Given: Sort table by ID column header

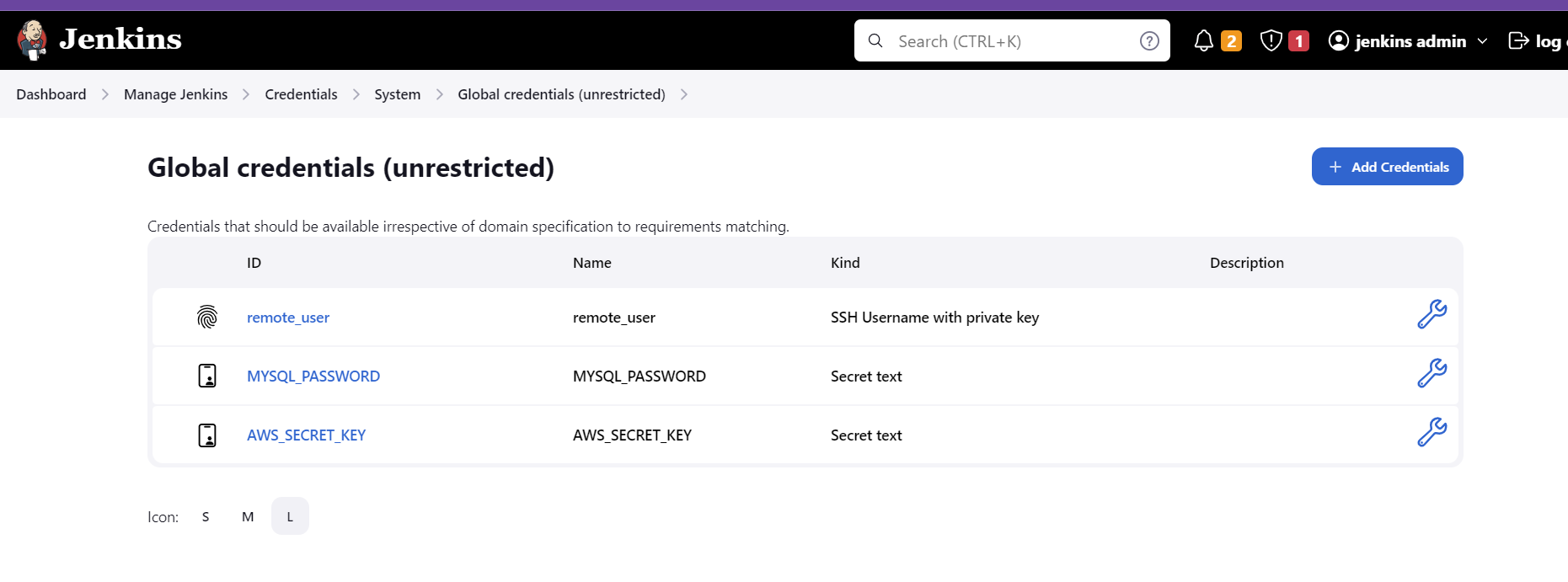Looking at the screenshot, I should coord(254,263).
